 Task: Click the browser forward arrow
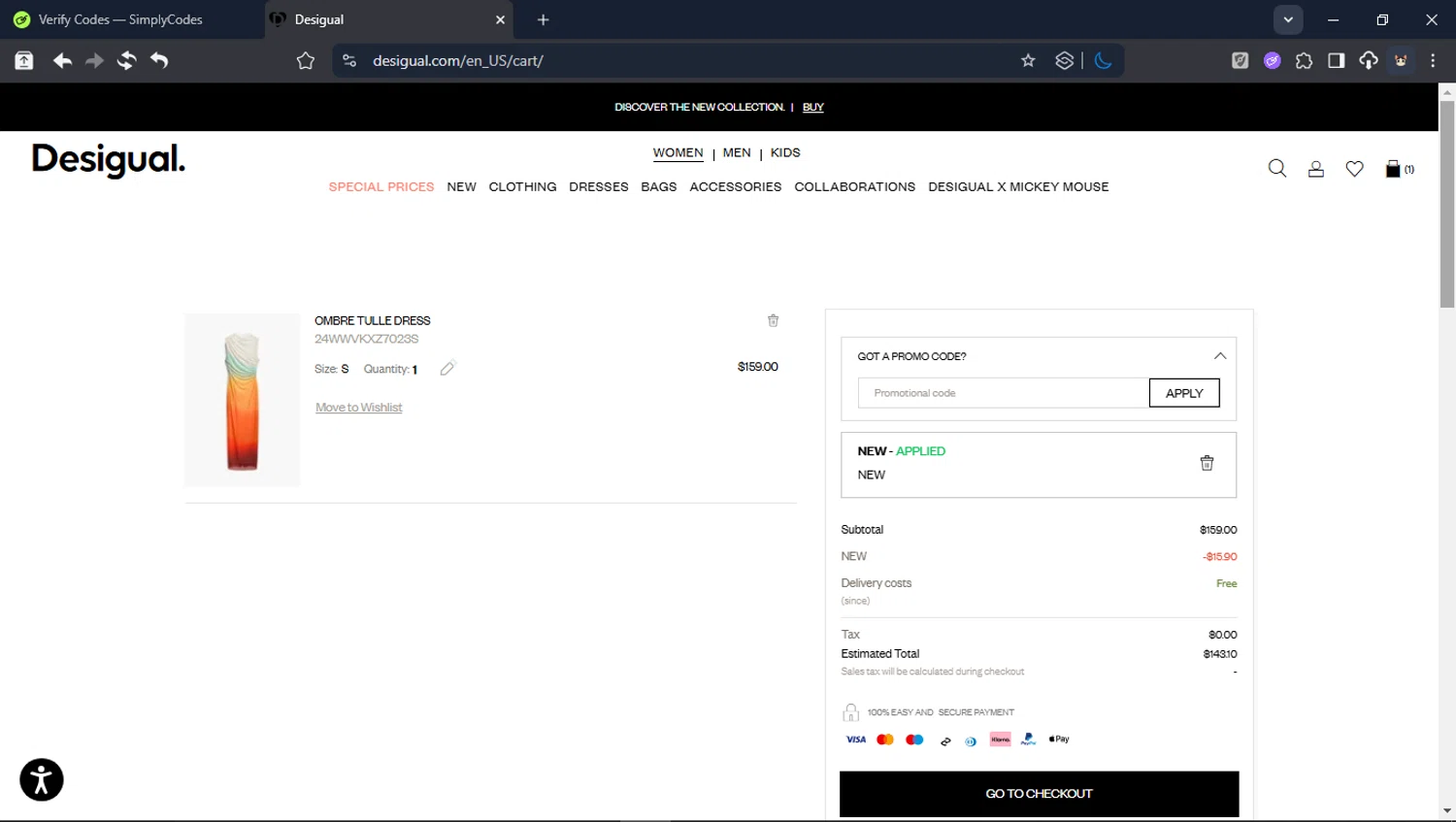pos(94,60)
